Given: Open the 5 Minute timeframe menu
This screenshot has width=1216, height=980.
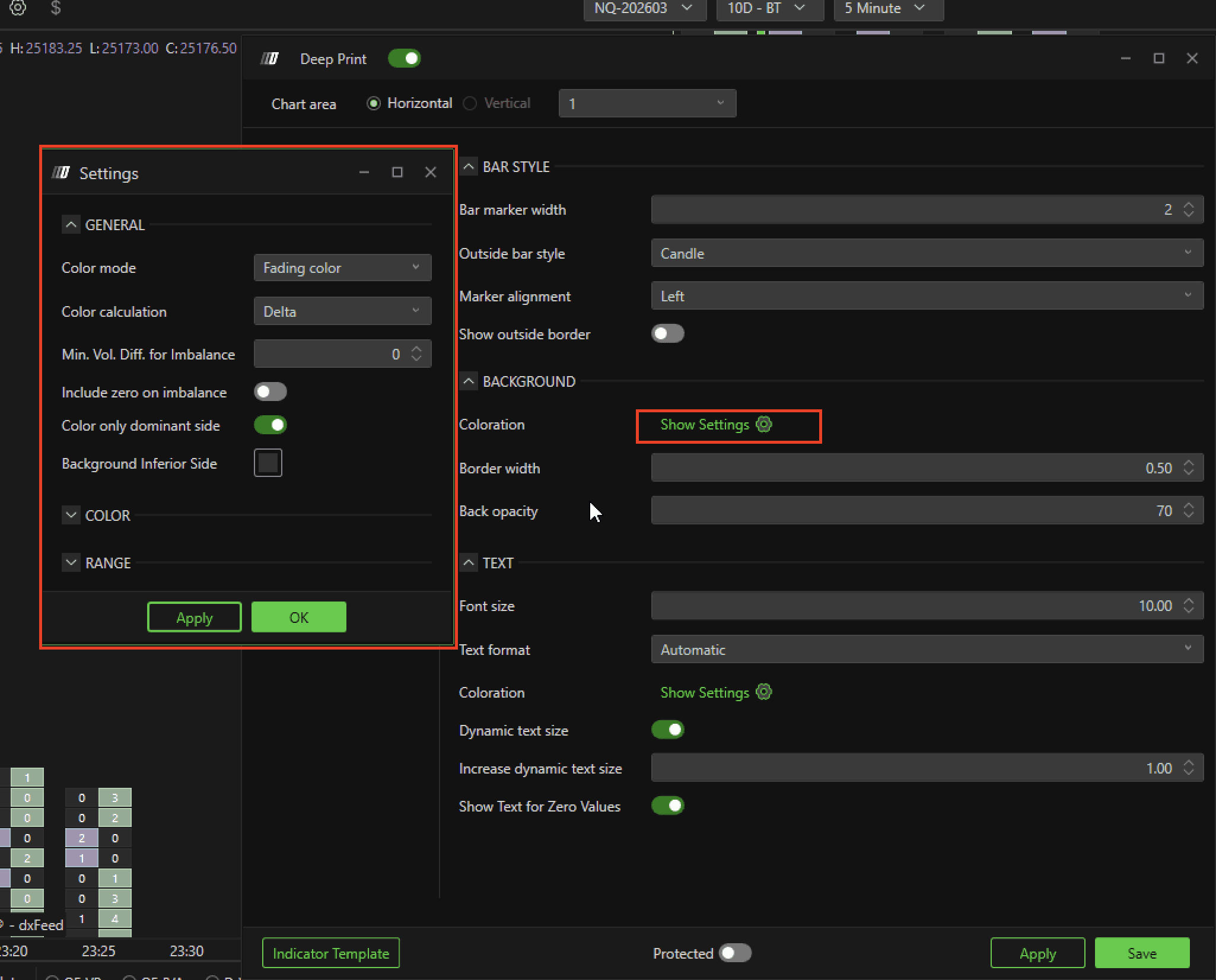Looking at the screenshot, I should pos(888,8).
